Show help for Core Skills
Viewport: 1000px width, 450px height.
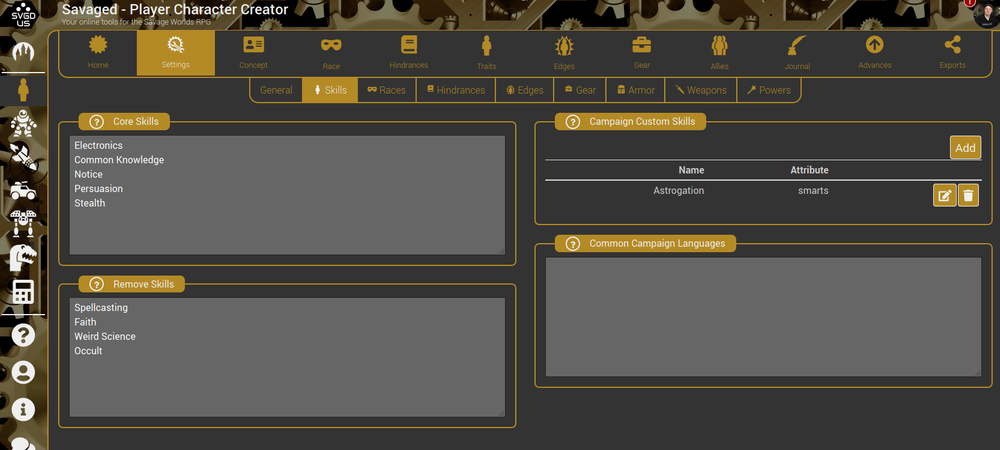96,122
